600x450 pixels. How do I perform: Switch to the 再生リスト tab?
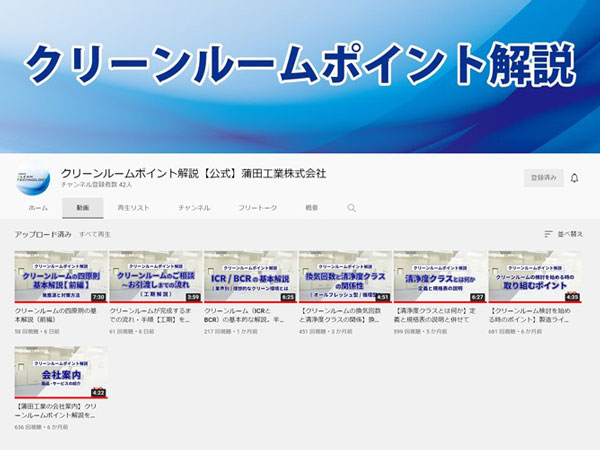pyautogui.click(x=133, y=208)
